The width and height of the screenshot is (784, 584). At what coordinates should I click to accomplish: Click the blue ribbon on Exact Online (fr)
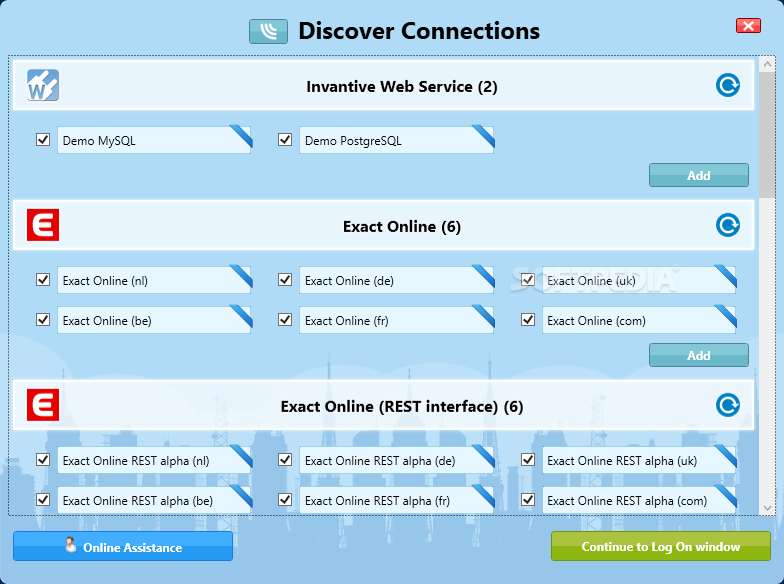pyautogui.click(x=483, y=317)
